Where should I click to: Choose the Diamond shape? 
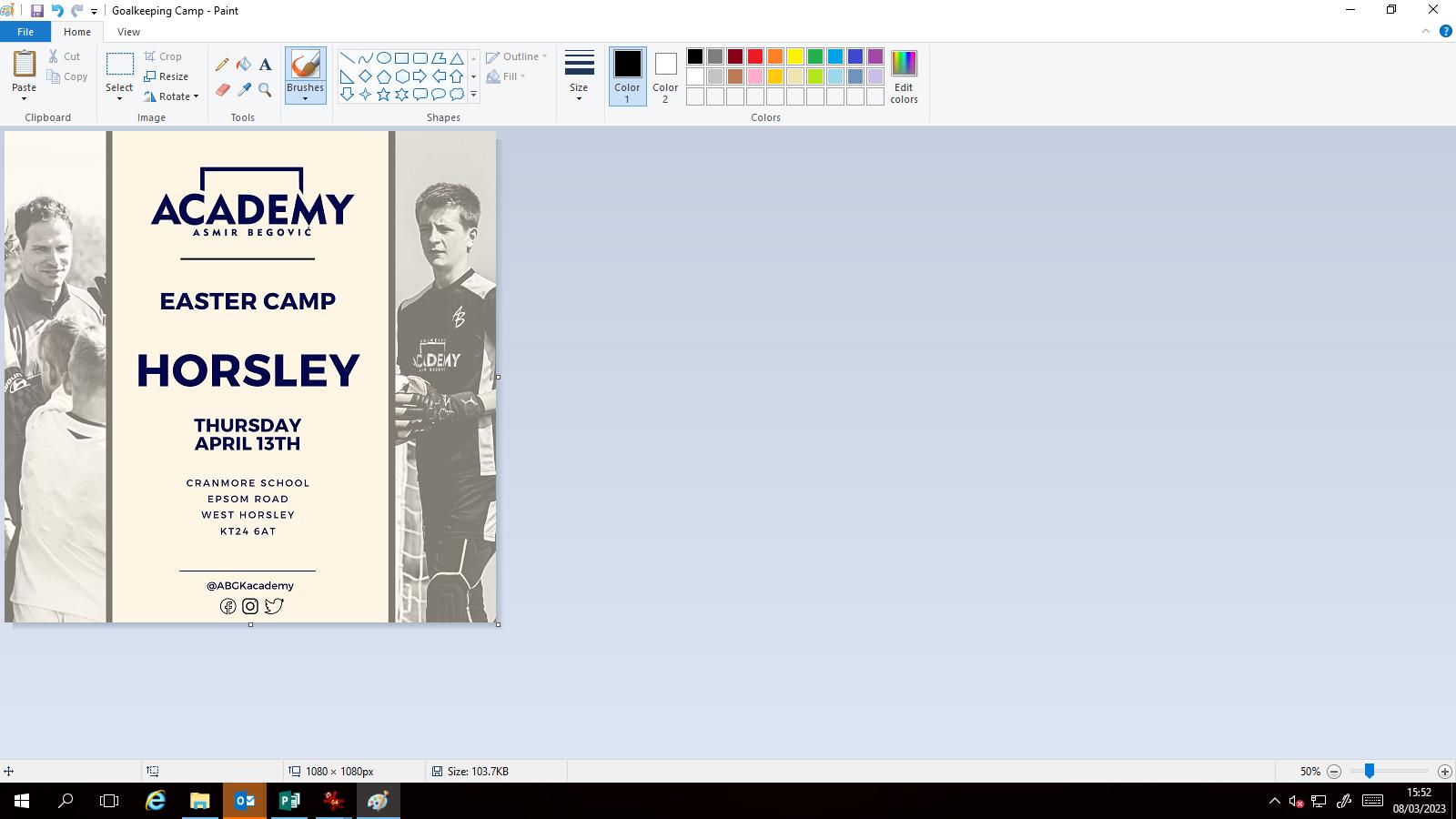(365, 76)
